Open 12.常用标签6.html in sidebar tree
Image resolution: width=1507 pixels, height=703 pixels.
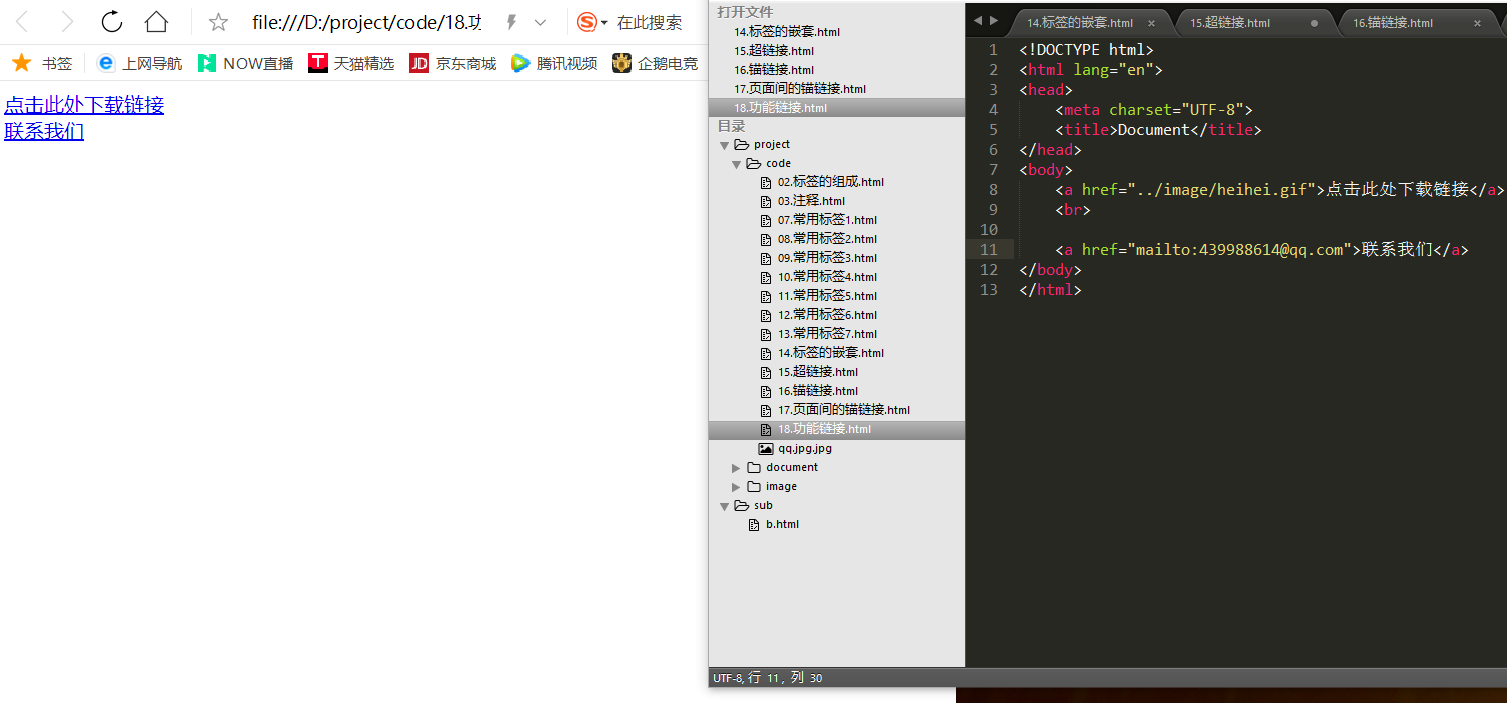pos(827,315)
